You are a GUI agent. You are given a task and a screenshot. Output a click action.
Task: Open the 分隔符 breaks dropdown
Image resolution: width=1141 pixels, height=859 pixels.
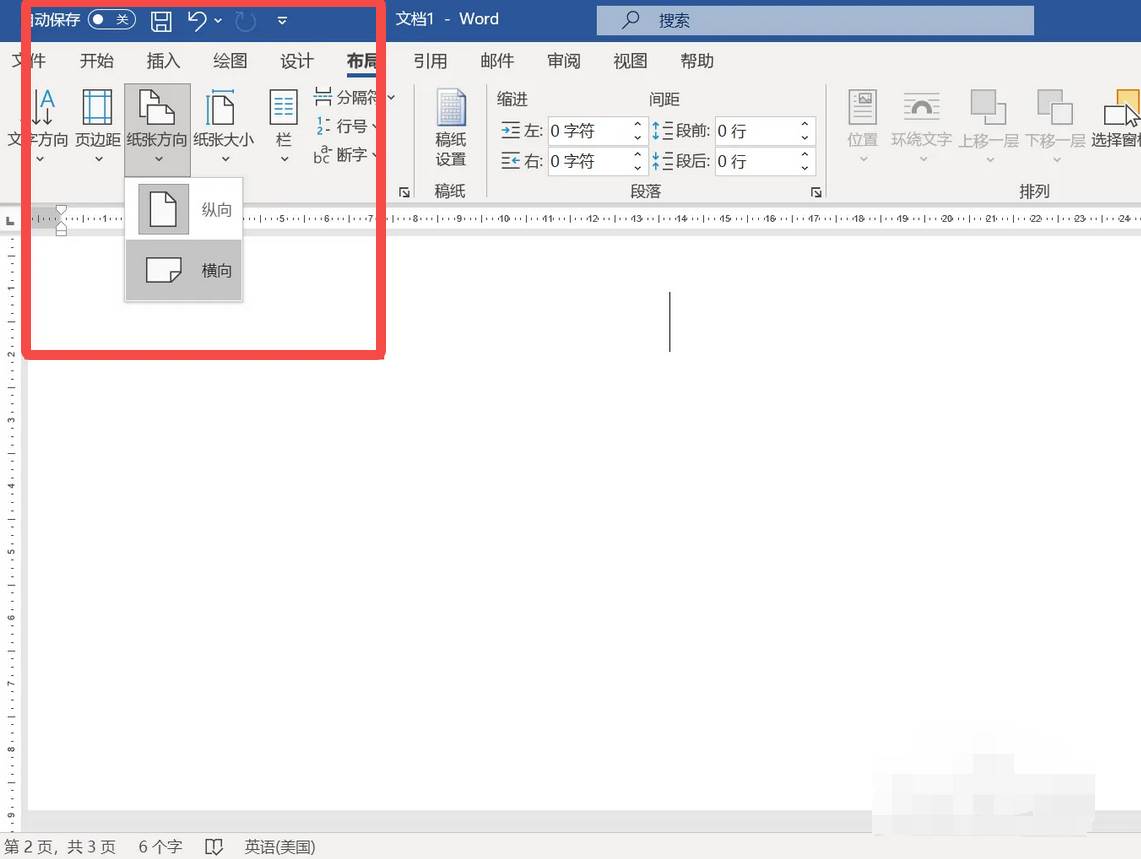pyautogui.click(x=354, y=97)
